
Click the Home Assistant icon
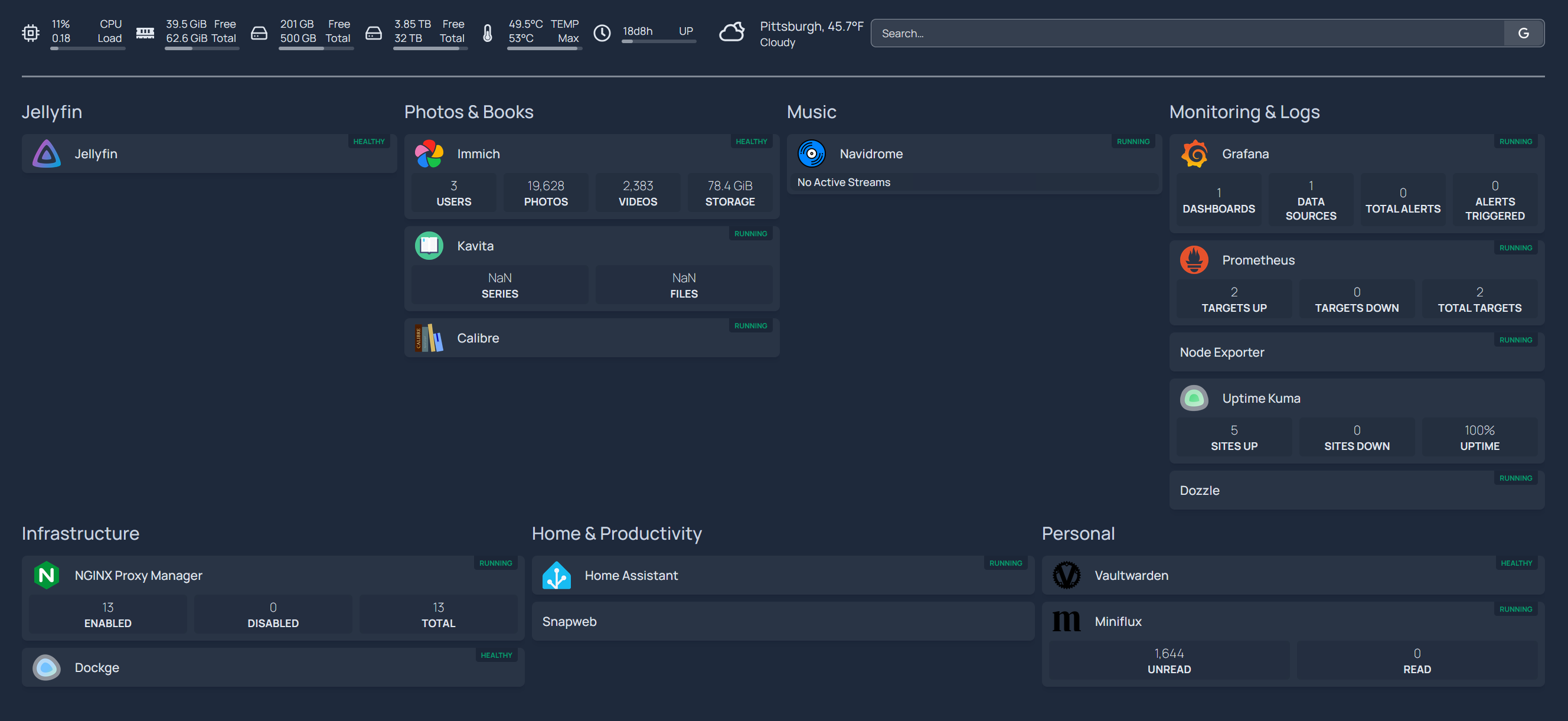click(x=557, y=575)
